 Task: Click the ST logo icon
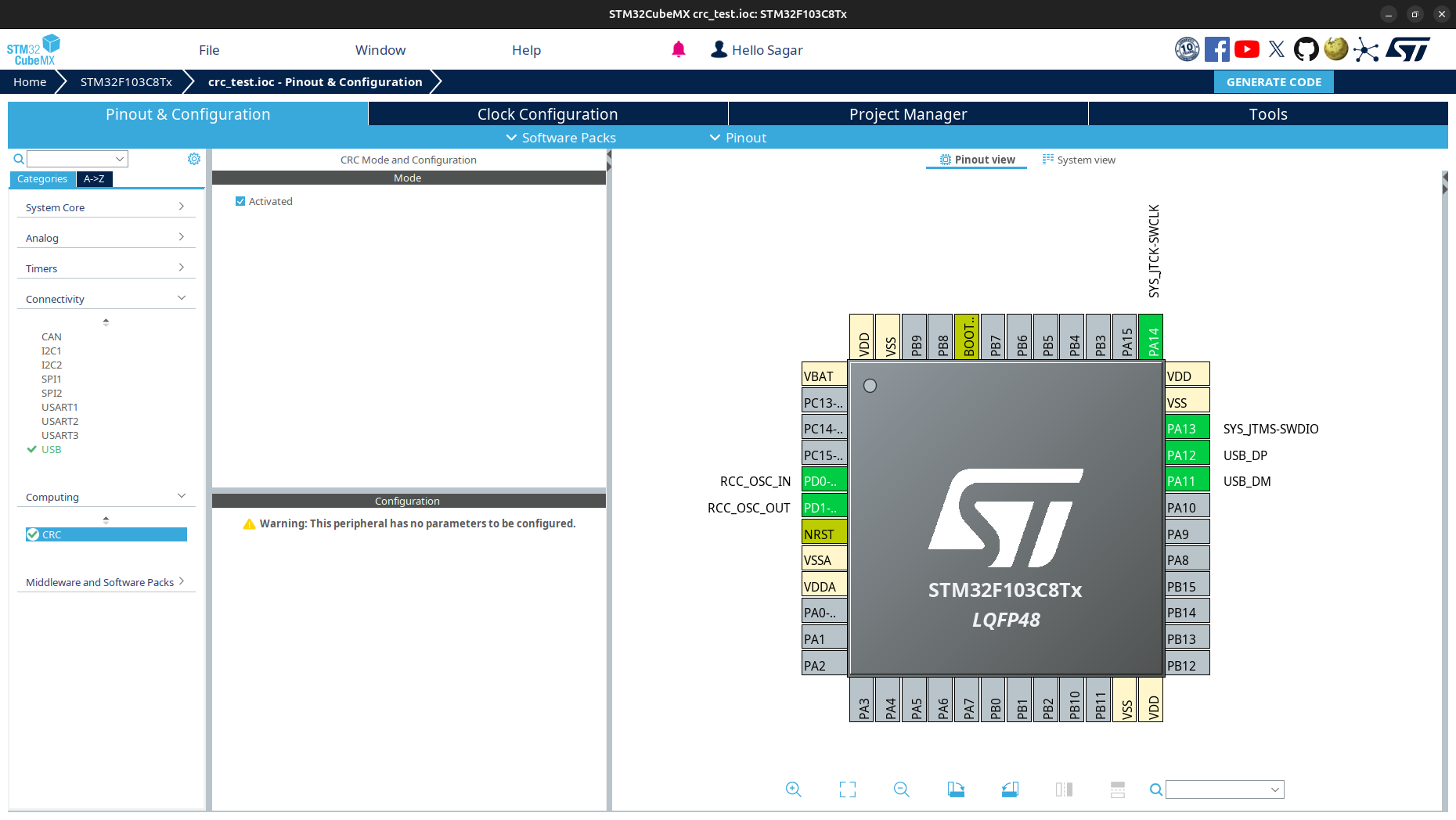click(x=1408, y=49)
